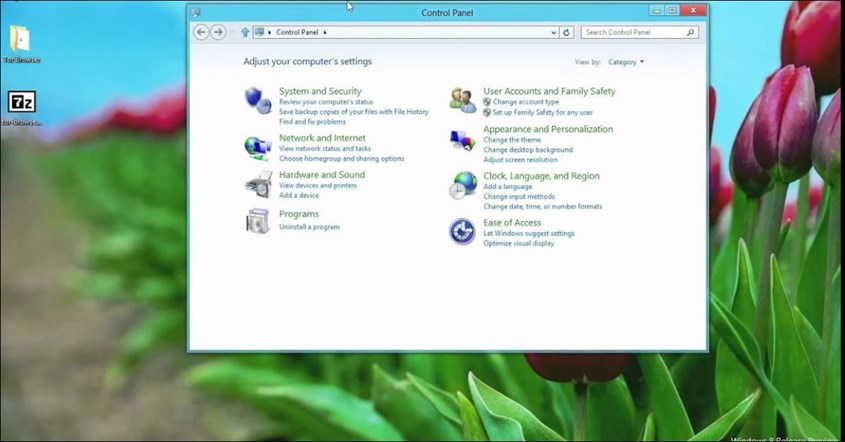Viewport: 845px width, 442px height.
Task: Open the Hardware and Sound printer icon
Action: (x=259, y=185)
